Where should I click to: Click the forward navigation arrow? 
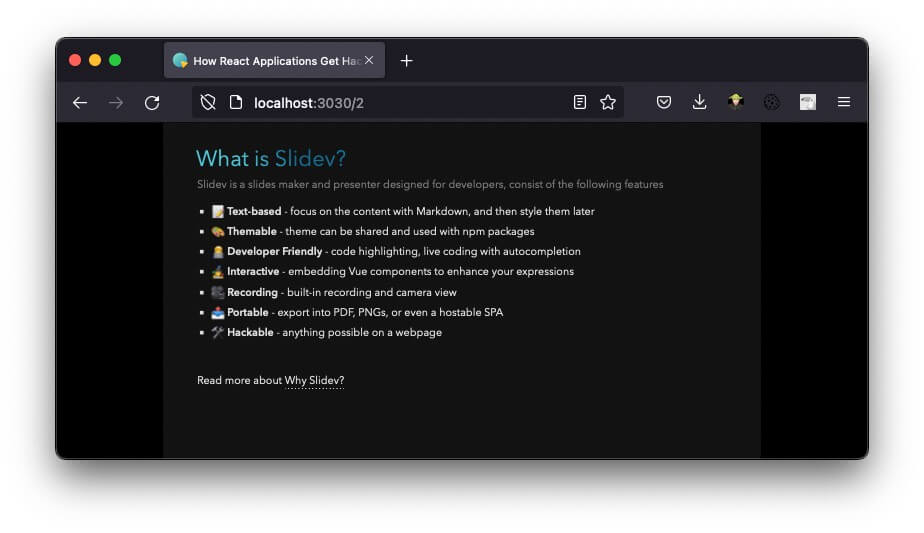[x=116, y=103]
